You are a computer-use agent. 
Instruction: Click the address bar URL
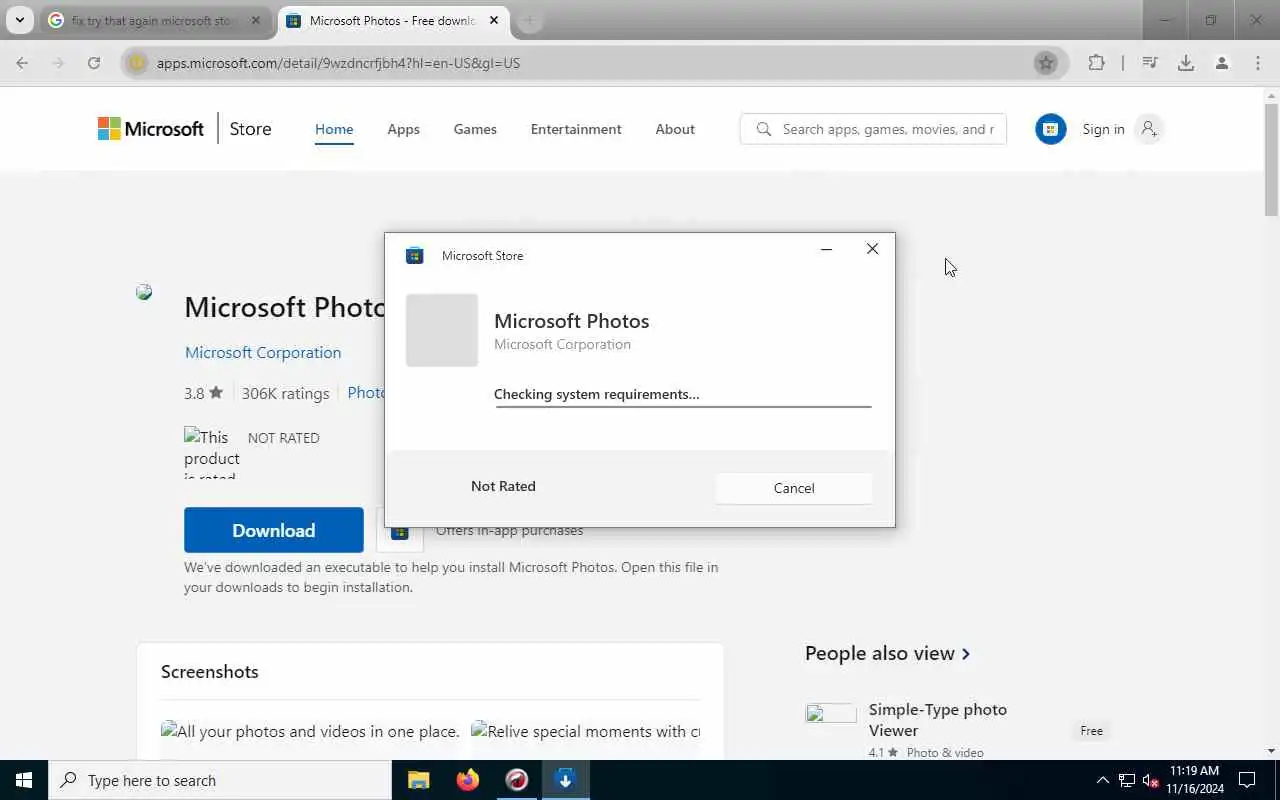pyautogui.click(x=338, y=63)
